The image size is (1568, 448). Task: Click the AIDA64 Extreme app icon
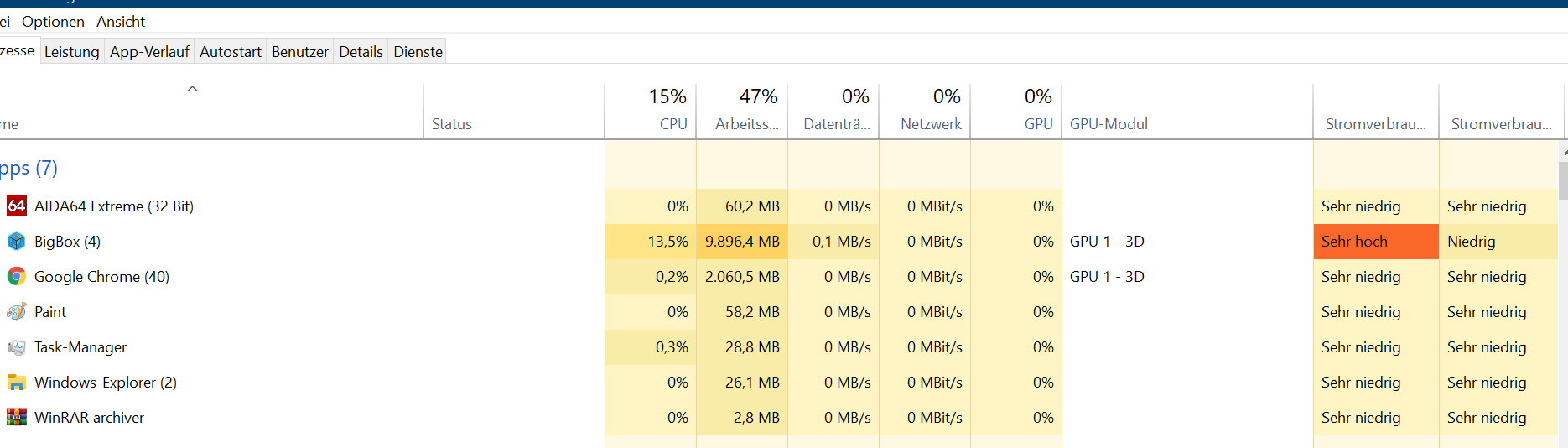tap(16, 206)
